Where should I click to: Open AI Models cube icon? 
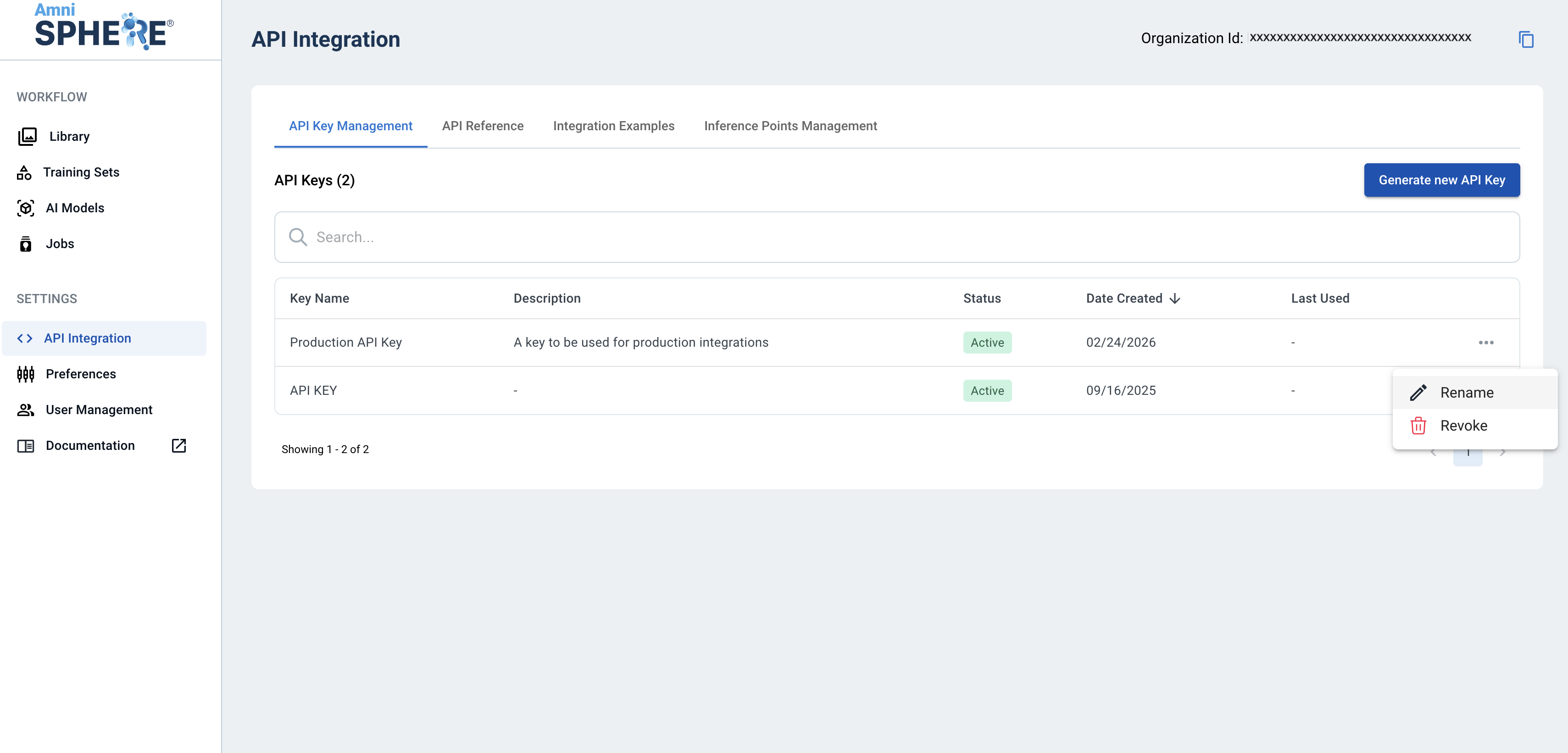[x=26, y=208]
